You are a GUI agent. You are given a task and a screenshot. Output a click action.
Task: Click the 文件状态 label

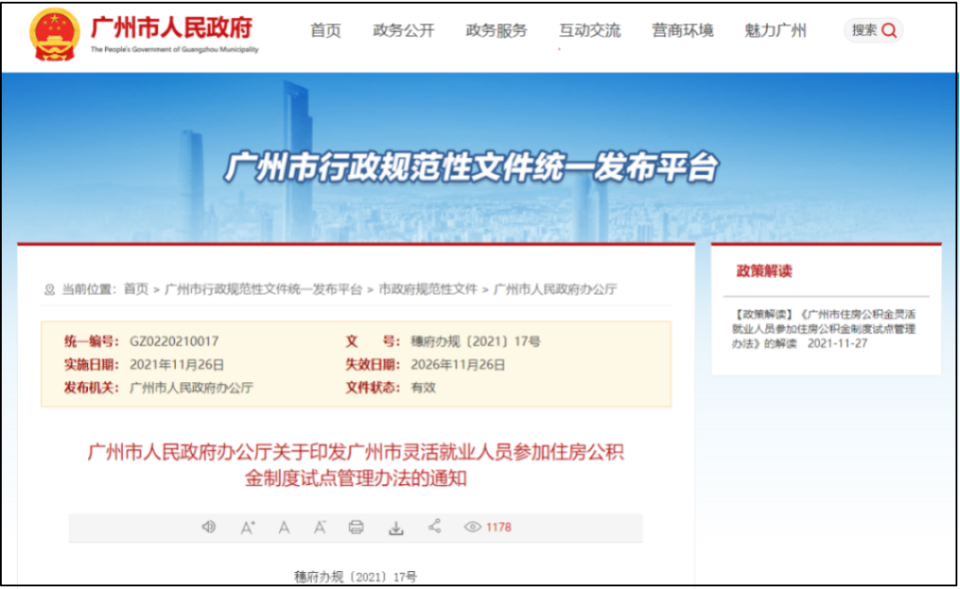coord(373,388)
